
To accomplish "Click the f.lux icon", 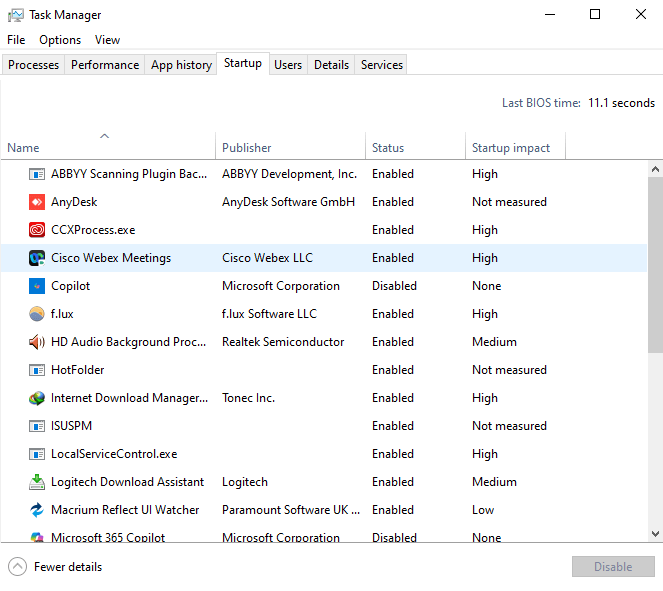I will (37, 314).
